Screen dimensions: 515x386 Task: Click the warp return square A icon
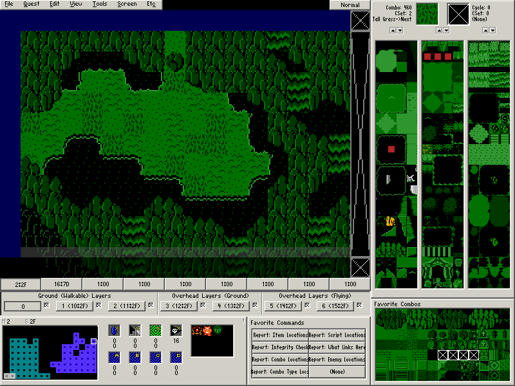point(114,357)
